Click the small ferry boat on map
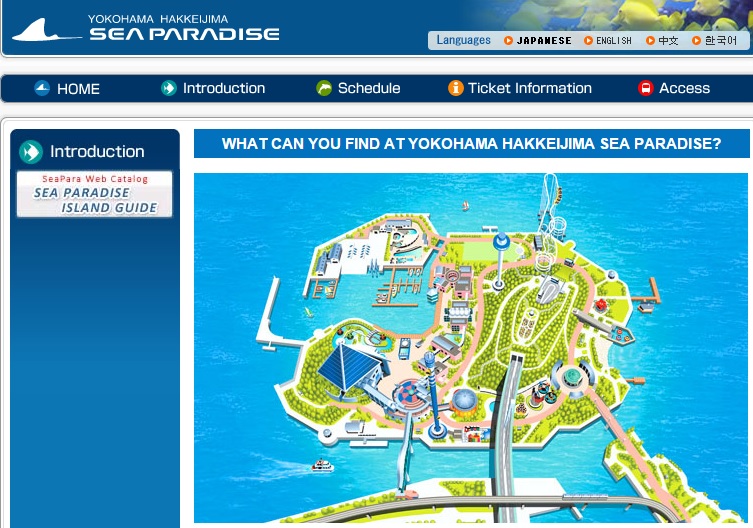This screenshot has height=528, width=753. click(x=322, y=465)
